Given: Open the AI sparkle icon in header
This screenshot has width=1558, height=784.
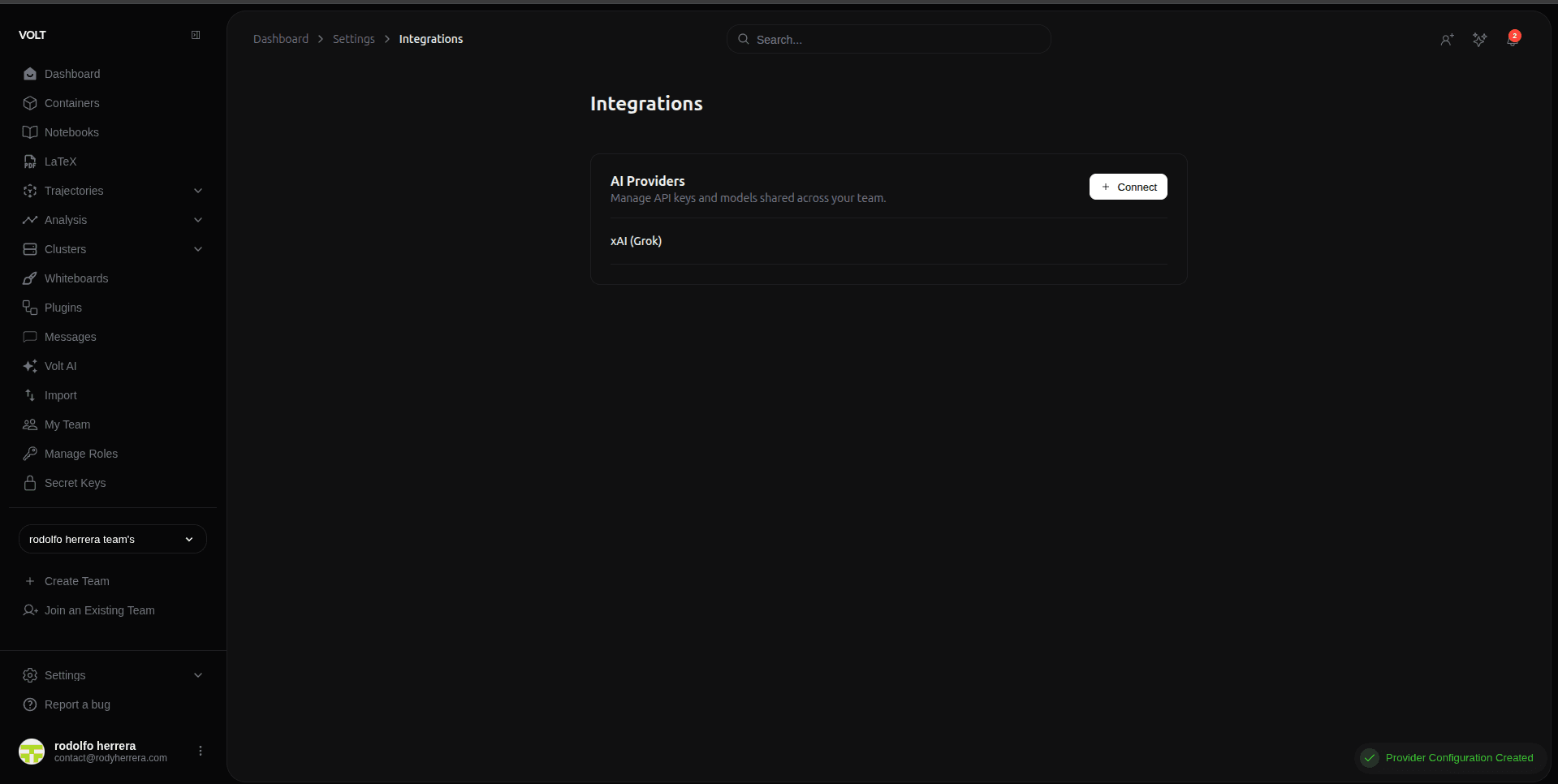Looking at the screenshot, I should pyautogui.click(x=1479, y=40).
